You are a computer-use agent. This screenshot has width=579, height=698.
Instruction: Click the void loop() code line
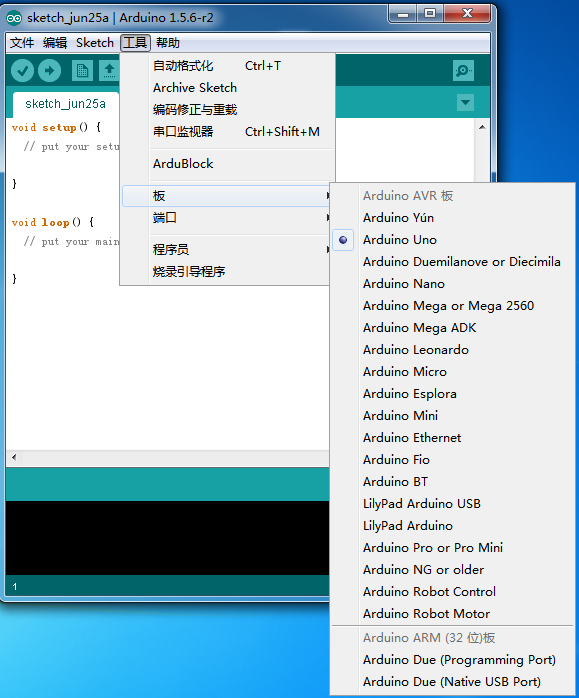[53, 222]
